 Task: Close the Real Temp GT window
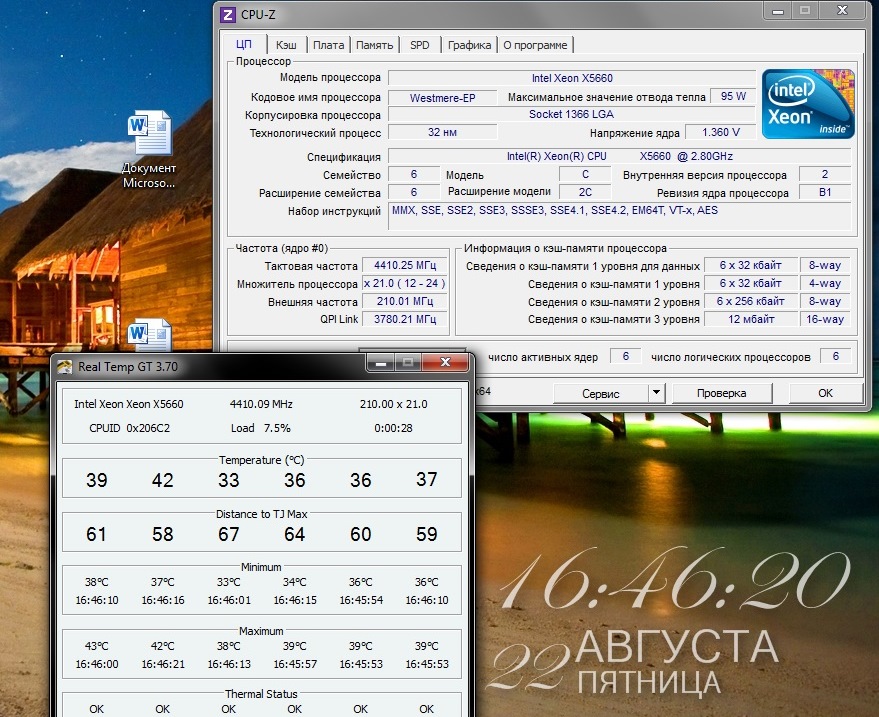[x=445, y=363]
